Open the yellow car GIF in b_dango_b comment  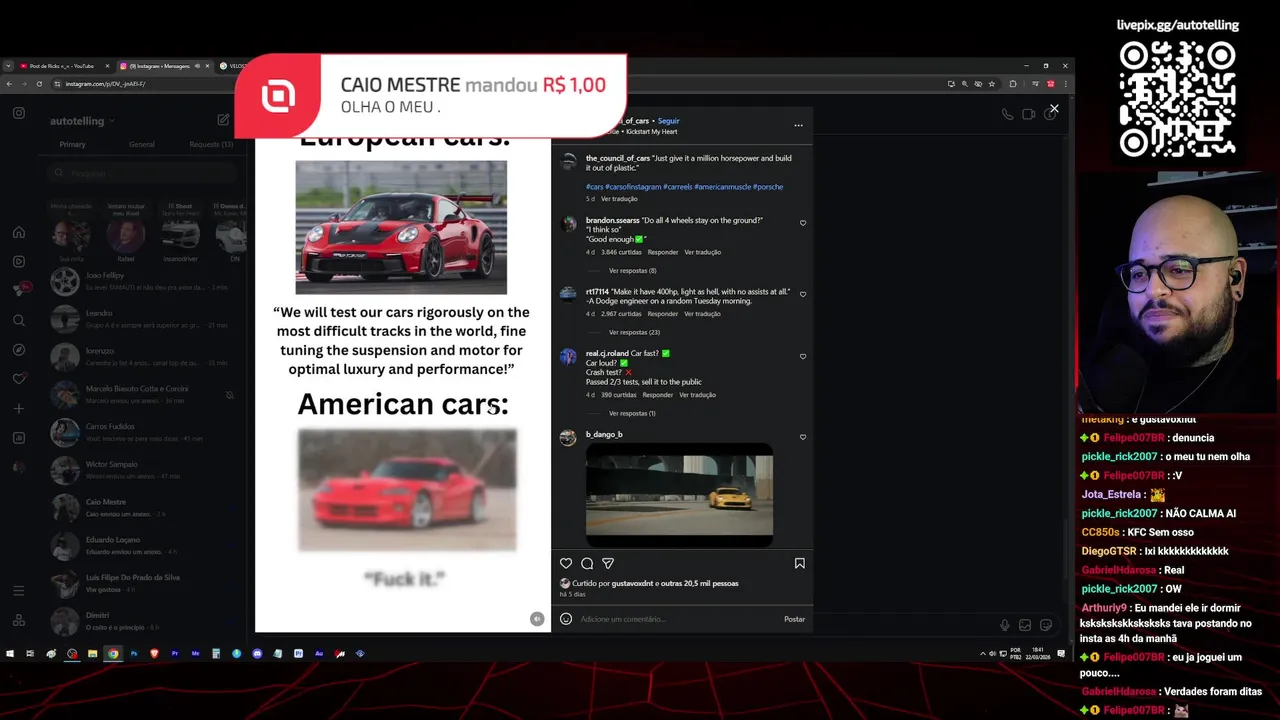[679, 496]
